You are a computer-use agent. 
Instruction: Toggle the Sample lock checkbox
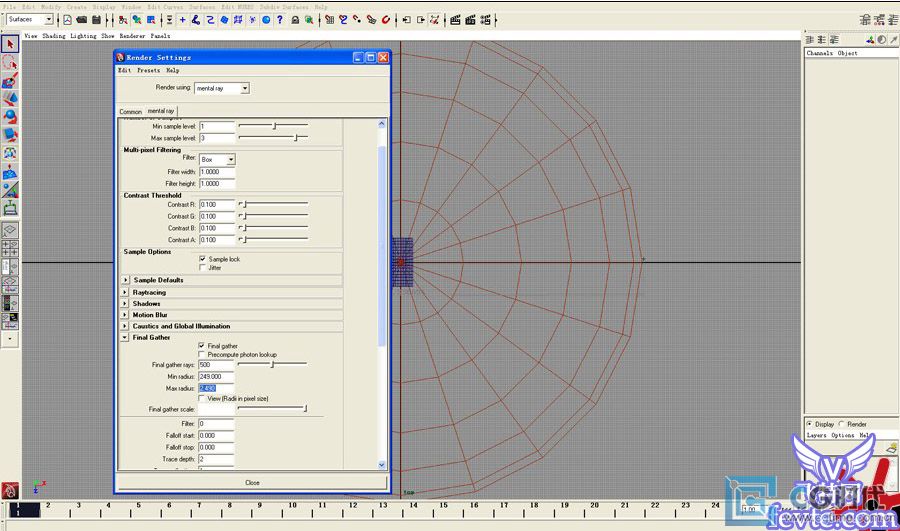tap(202, 259)
